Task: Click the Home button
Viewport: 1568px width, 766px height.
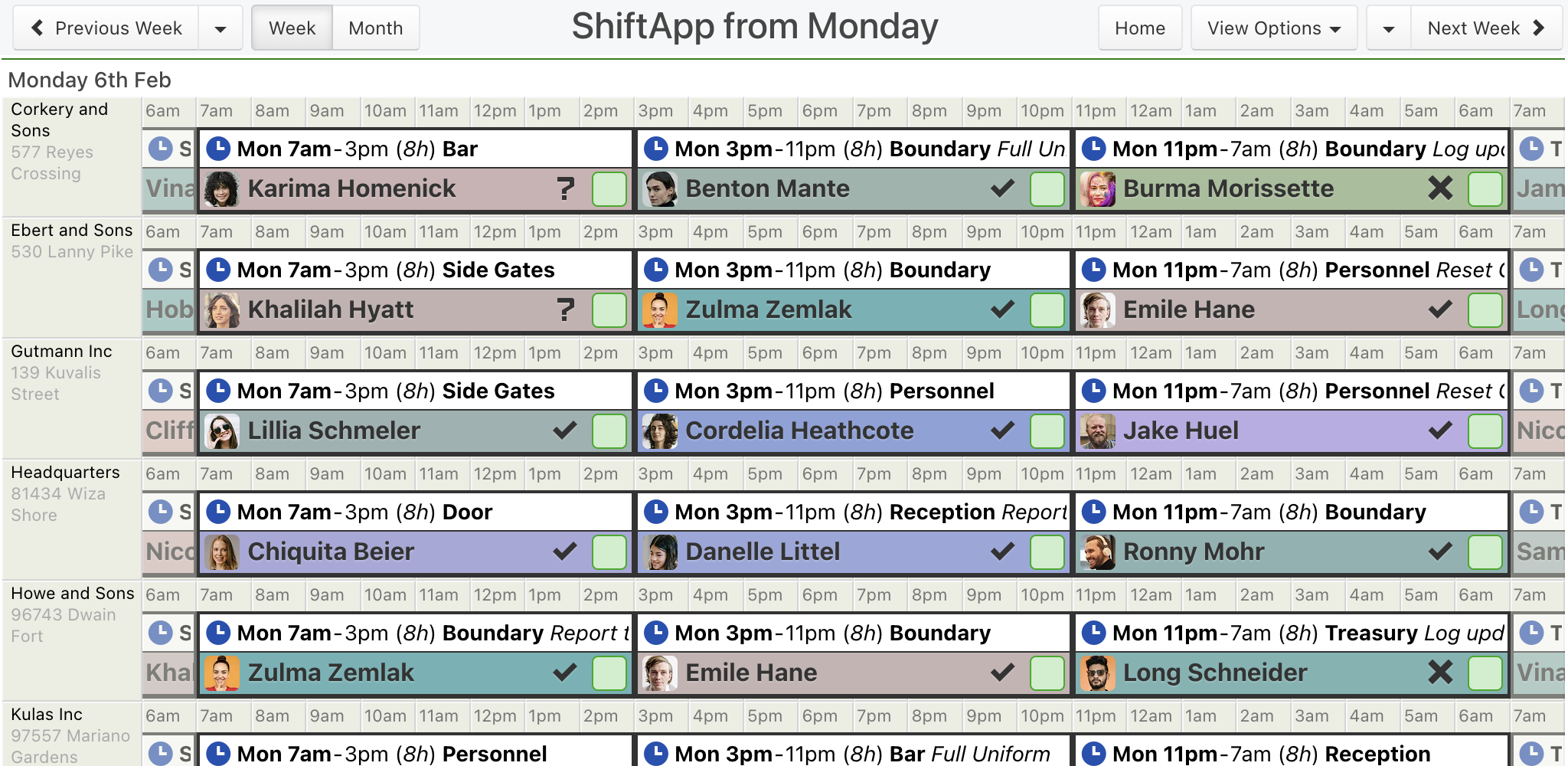Action: (1139, 28)
